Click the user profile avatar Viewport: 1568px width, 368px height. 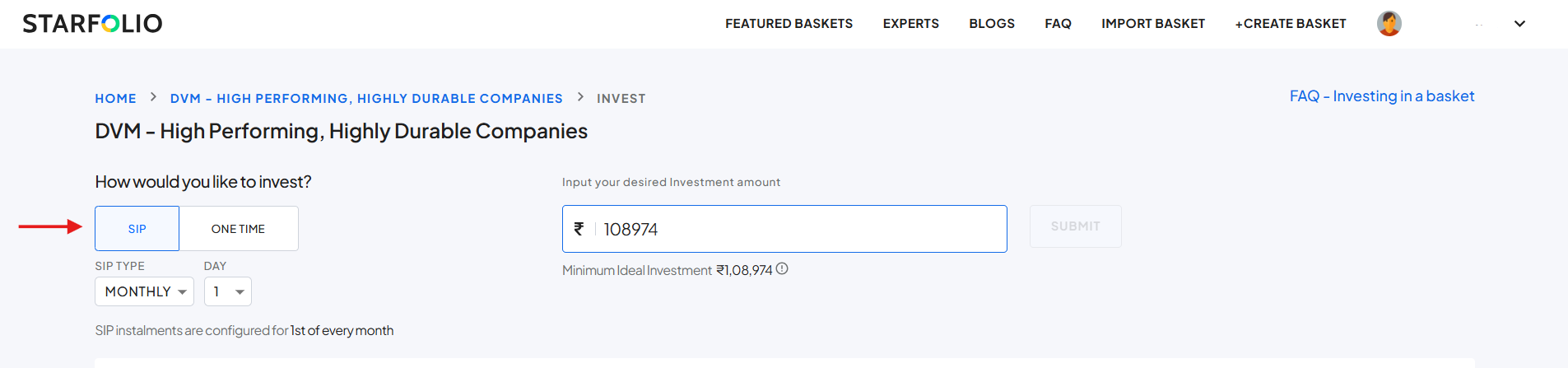point(1389,24)
